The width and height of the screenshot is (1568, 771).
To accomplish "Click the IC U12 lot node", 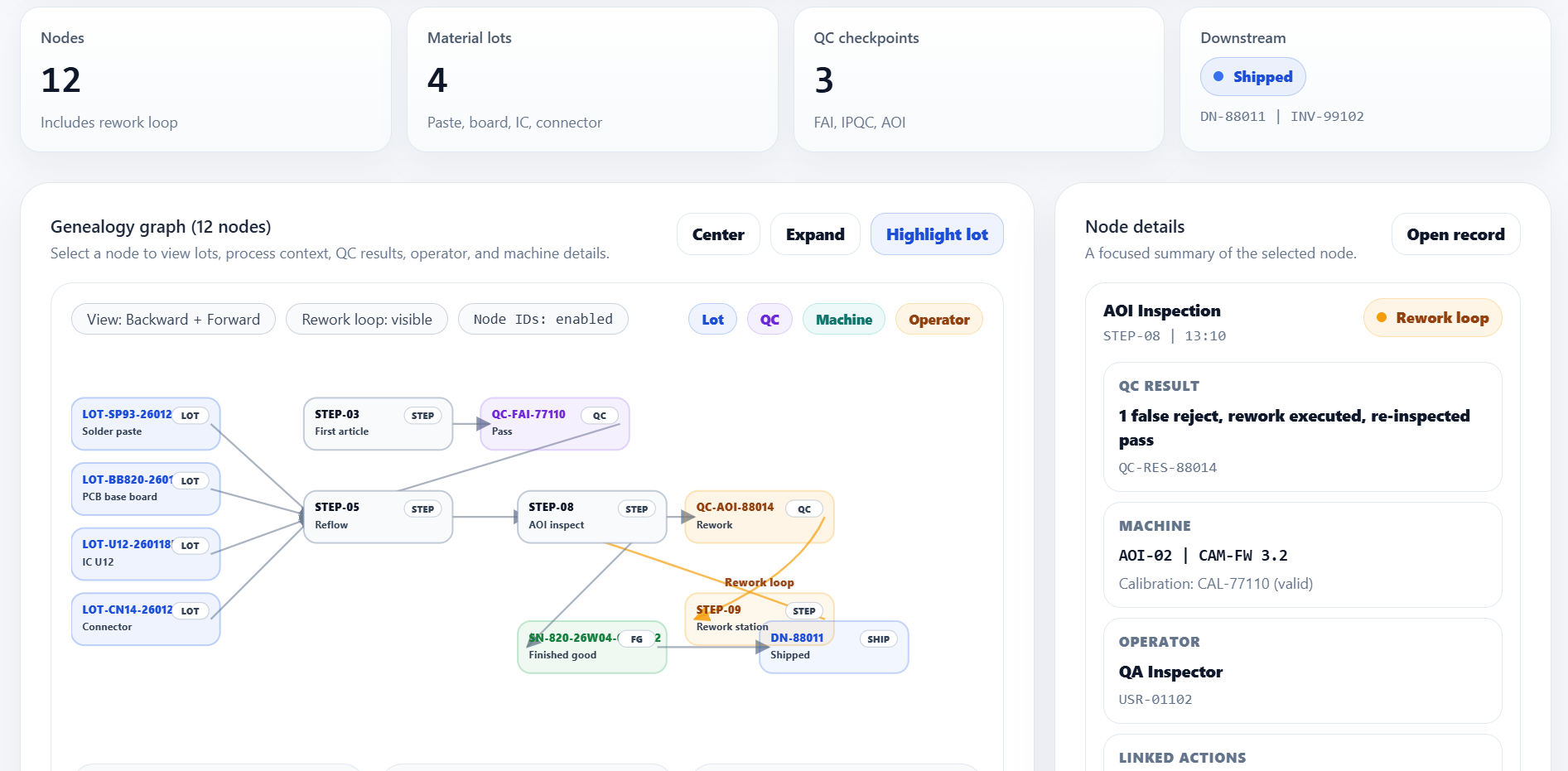I will (x=145, y=553).
